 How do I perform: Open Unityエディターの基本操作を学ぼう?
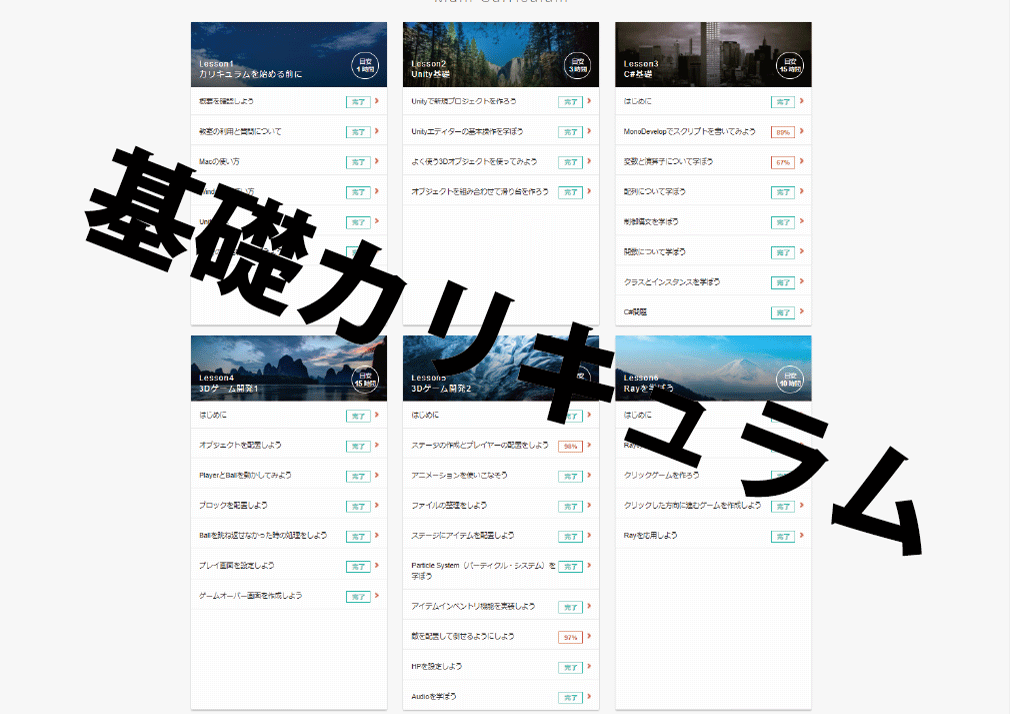500,131
